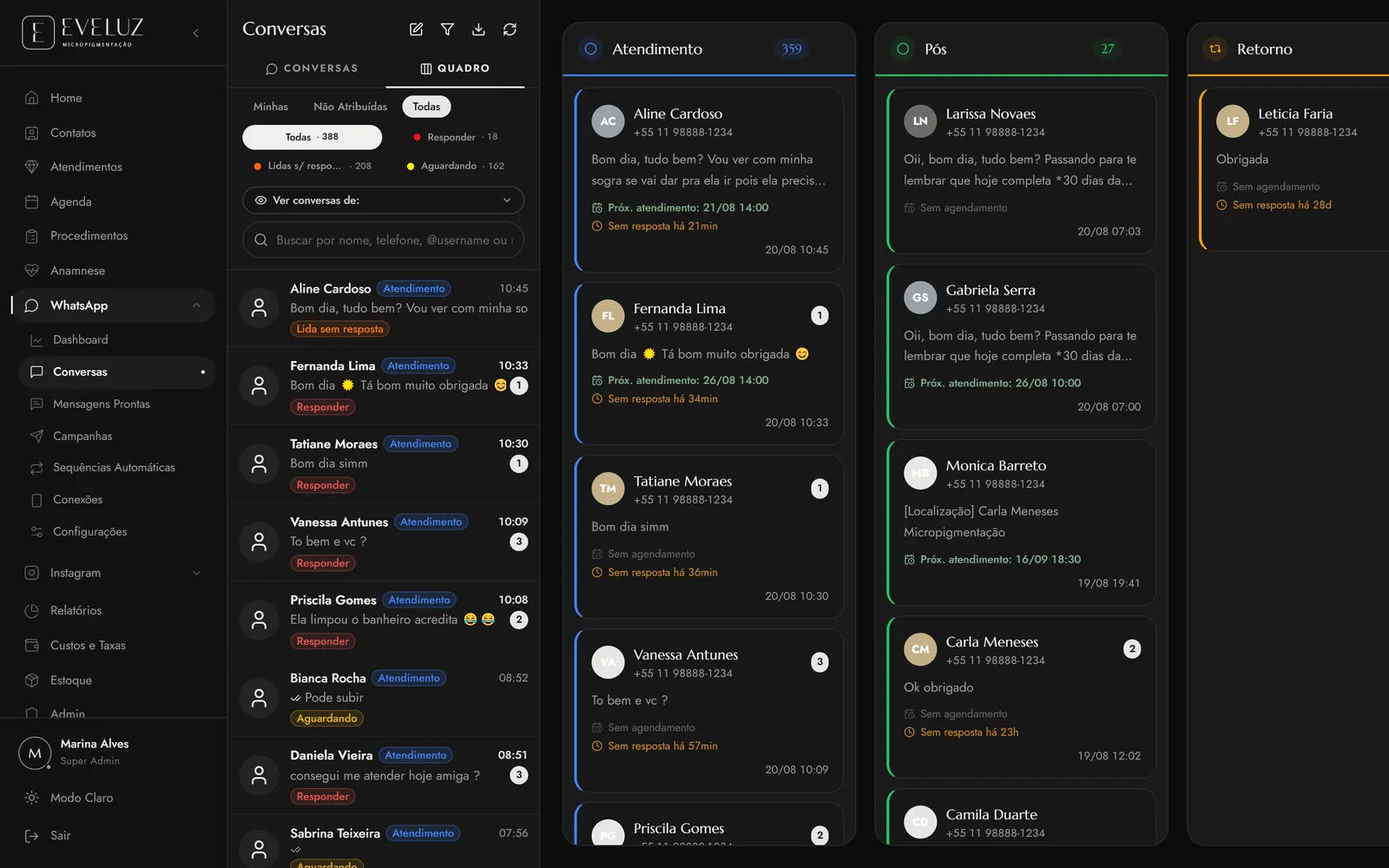Switch to the Quadro tab
This screenshot has height=868, width=1389.
[455, 69]
